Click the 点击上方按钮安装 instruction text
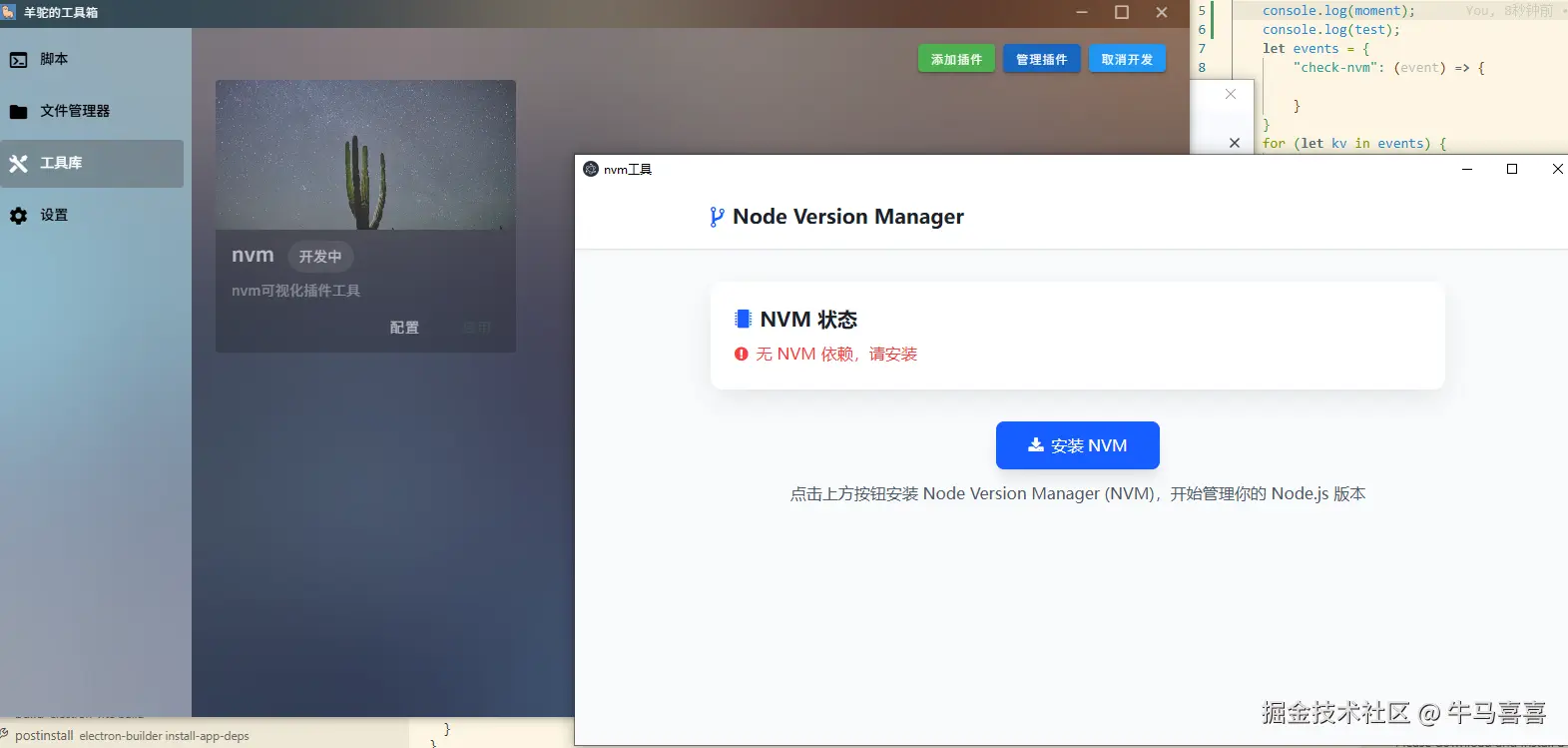1568x748 pixels. click(x=1078, y=493)
